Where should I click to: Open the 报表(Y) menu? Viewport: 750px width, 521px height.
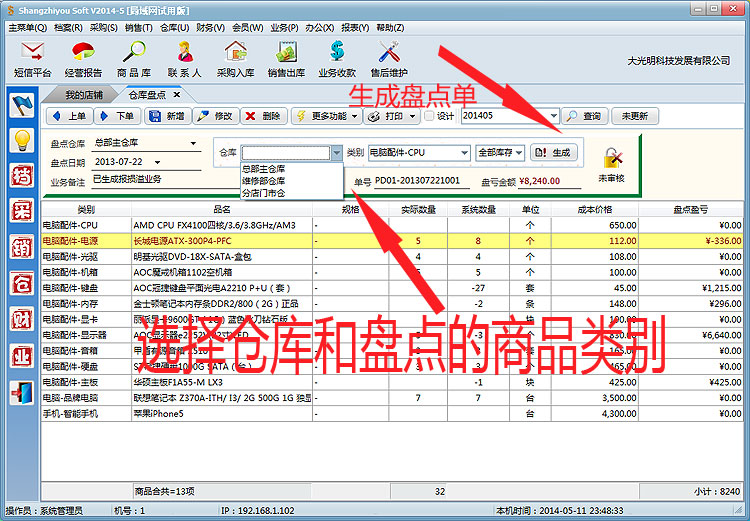click(x=355, y=28)
